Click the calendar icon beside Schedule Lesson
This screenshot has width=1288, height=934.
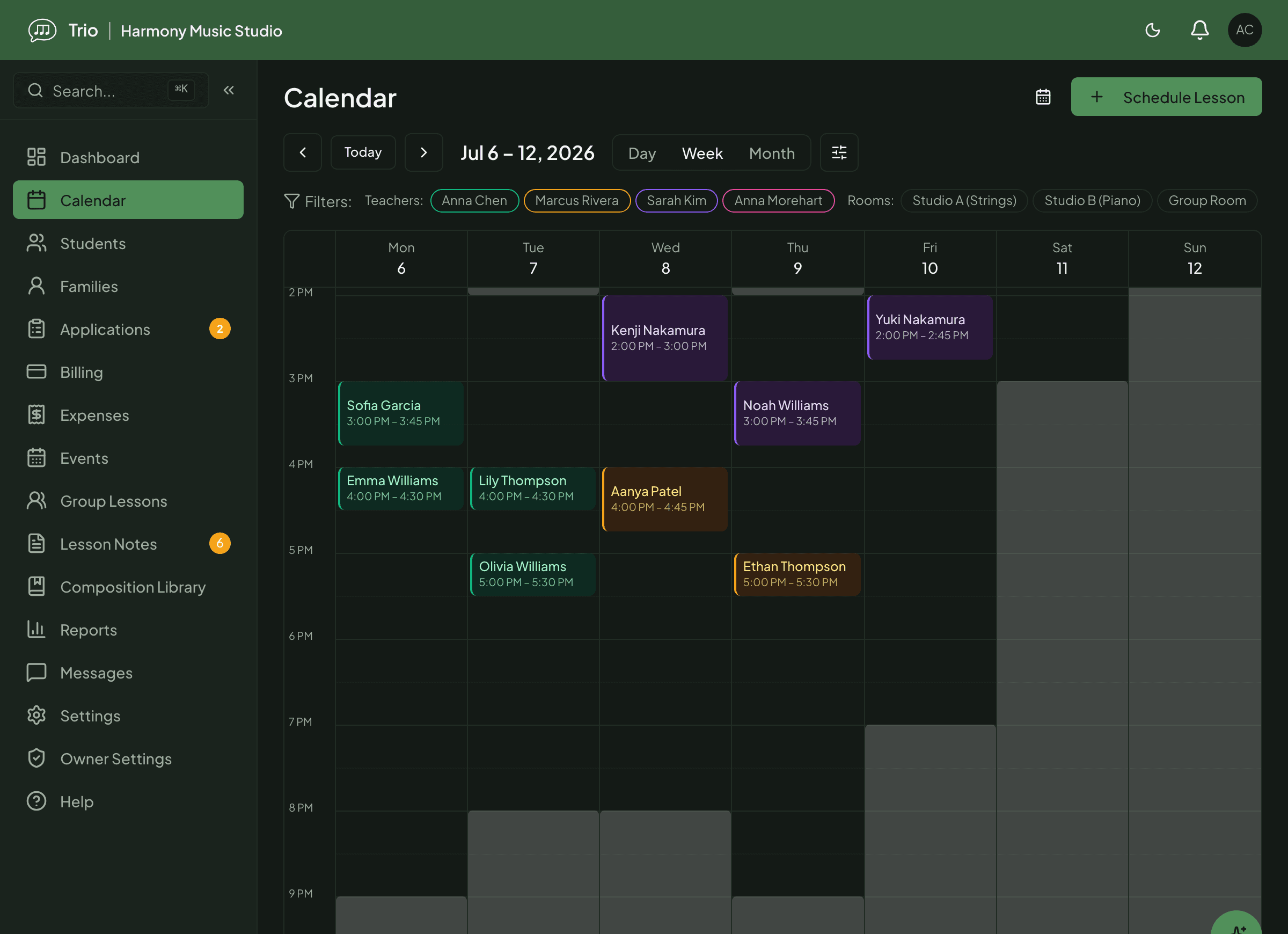pyautogui.click(x=1043, y=97)
